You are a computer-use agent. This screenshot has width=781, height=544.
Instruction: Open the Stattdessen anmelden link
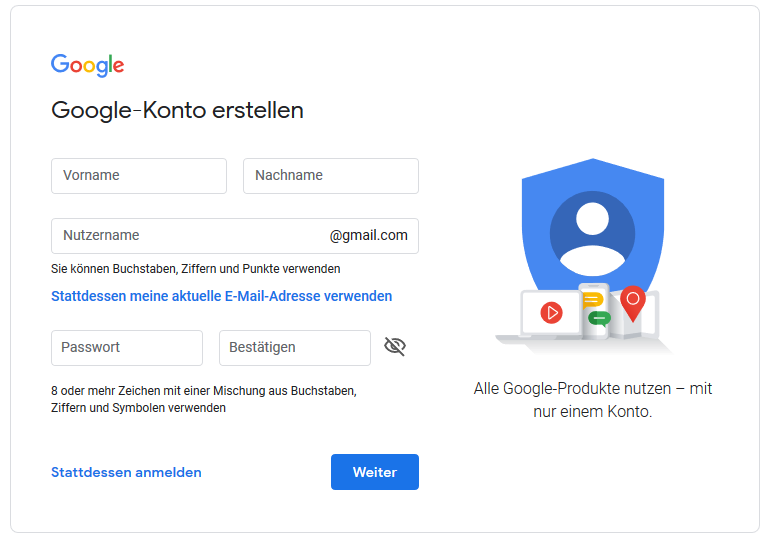pyautogui.click(x=126, y=472)
